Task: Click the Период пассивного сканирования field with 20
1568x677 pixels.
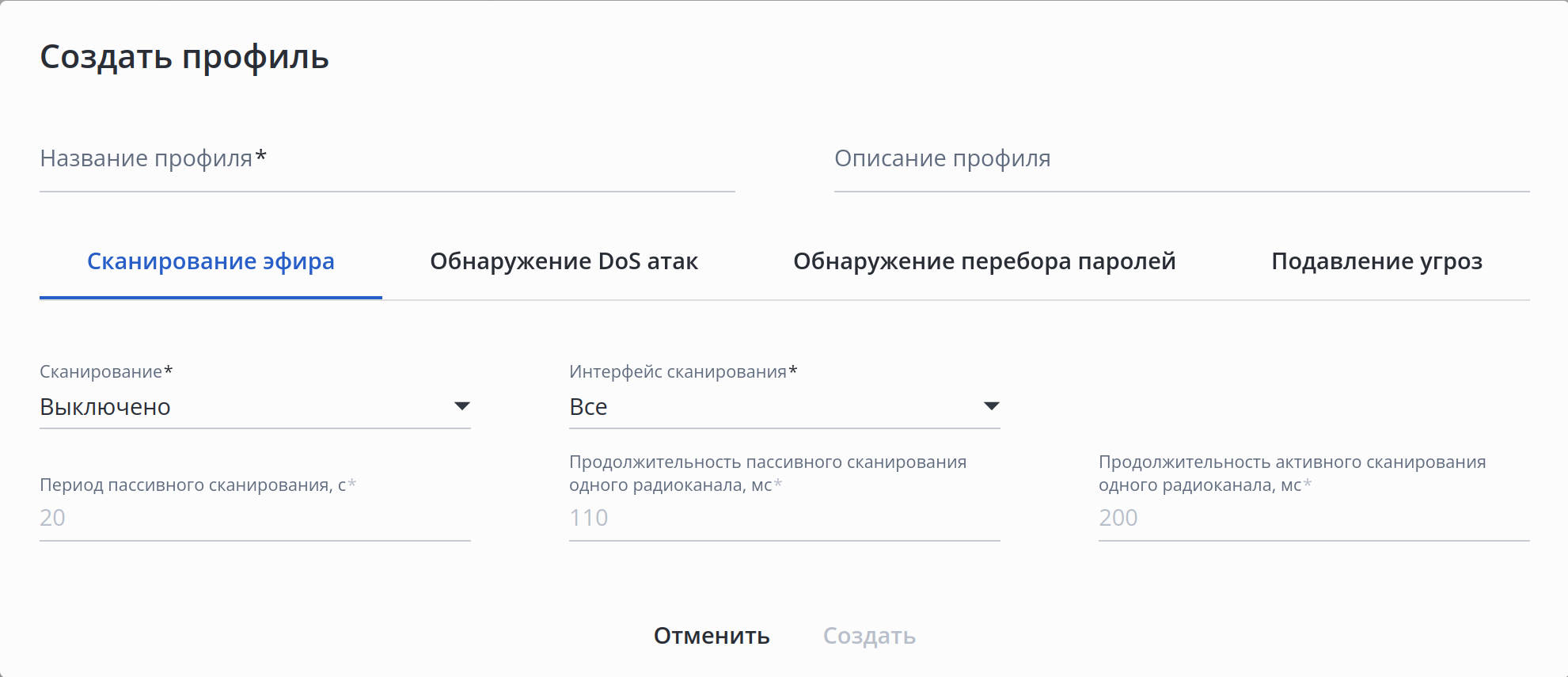Action: point(253,518)
